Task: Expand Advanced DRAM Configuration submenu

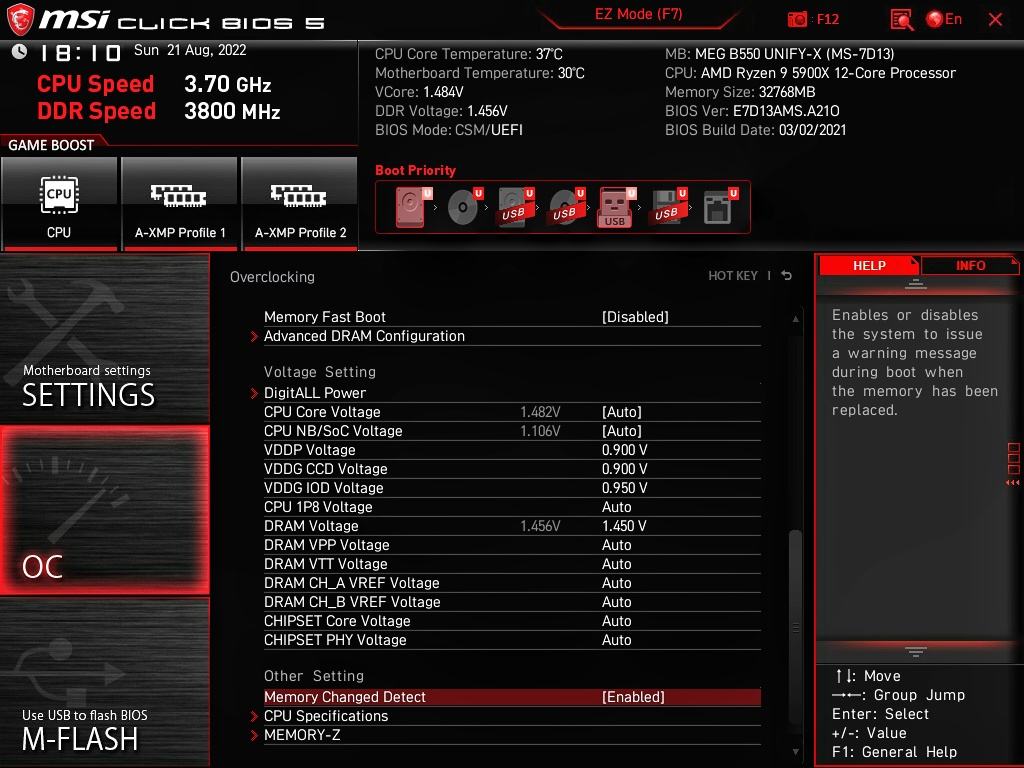Action: [364, 336]
